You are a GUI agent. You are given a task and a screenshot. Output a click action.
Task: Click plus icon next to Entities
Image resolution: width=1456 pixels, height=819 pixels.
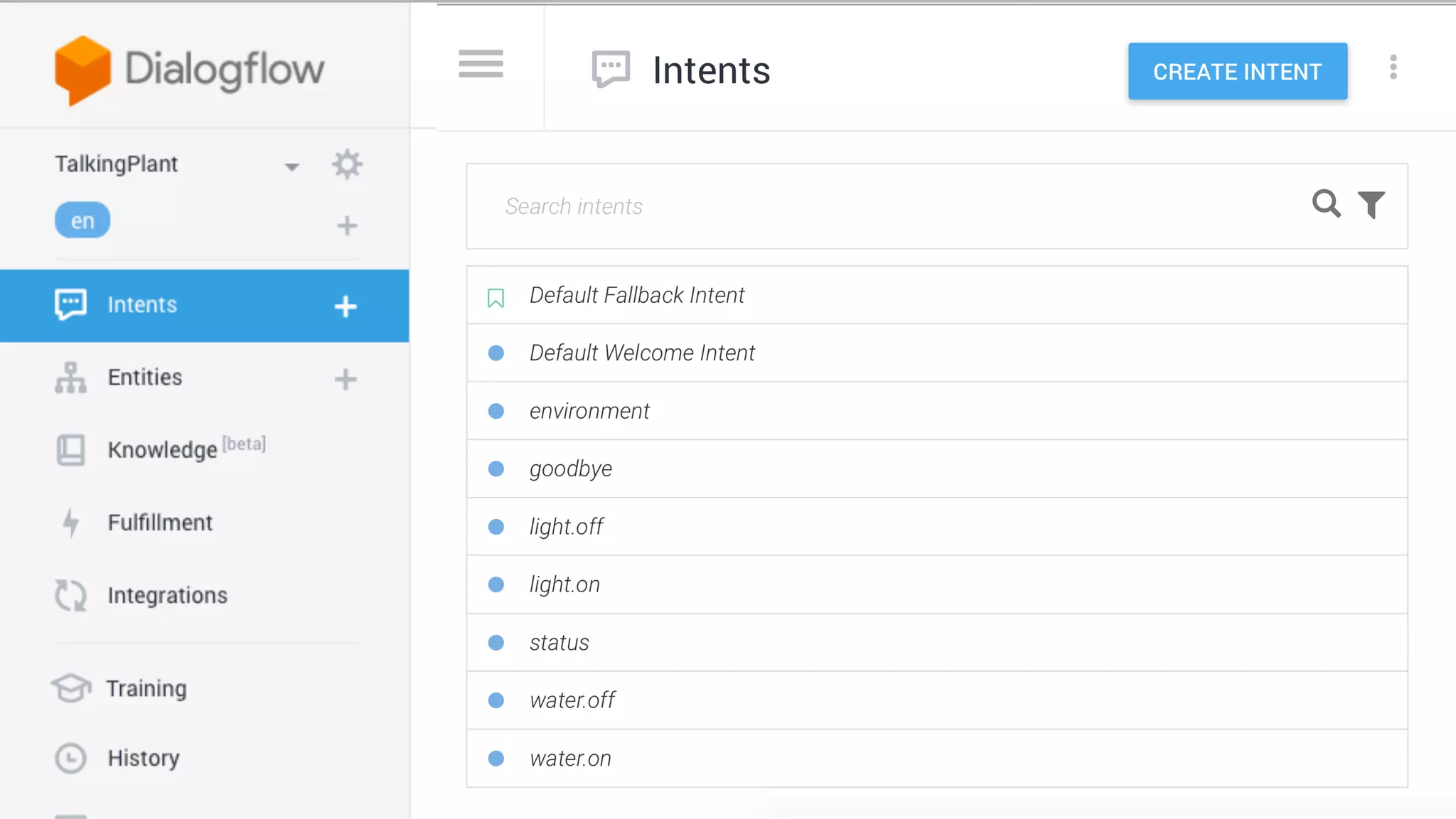coord(346,379)
